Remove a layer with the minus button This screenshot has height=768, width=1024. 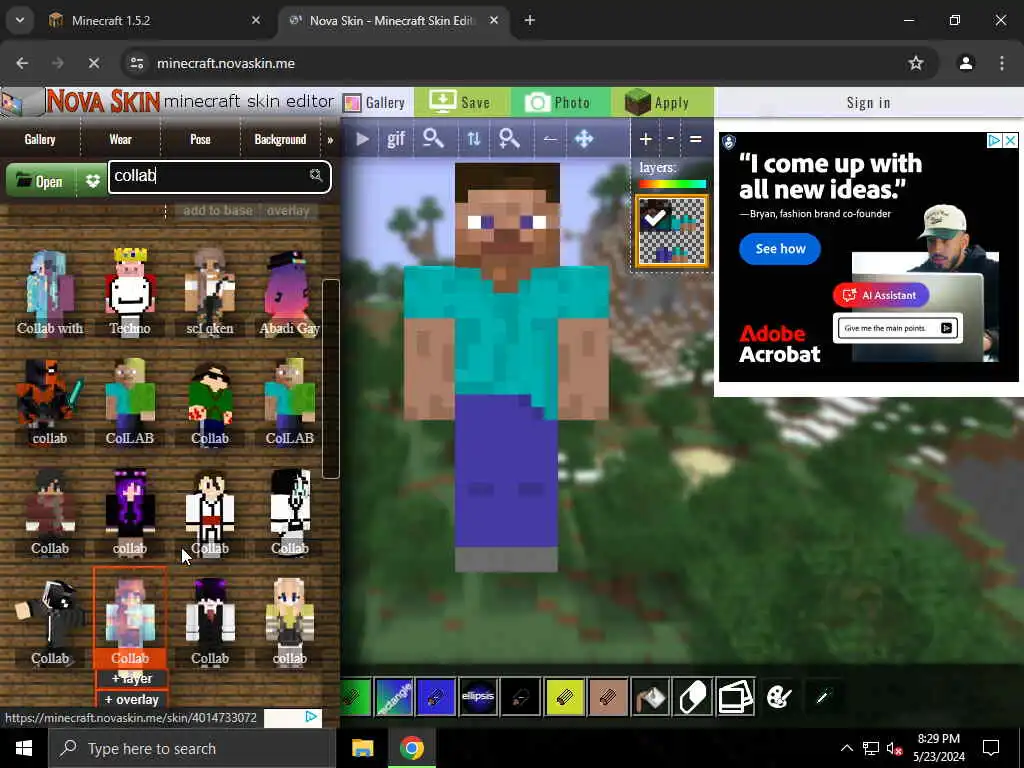pyautogui.click(x=671, y=138)
